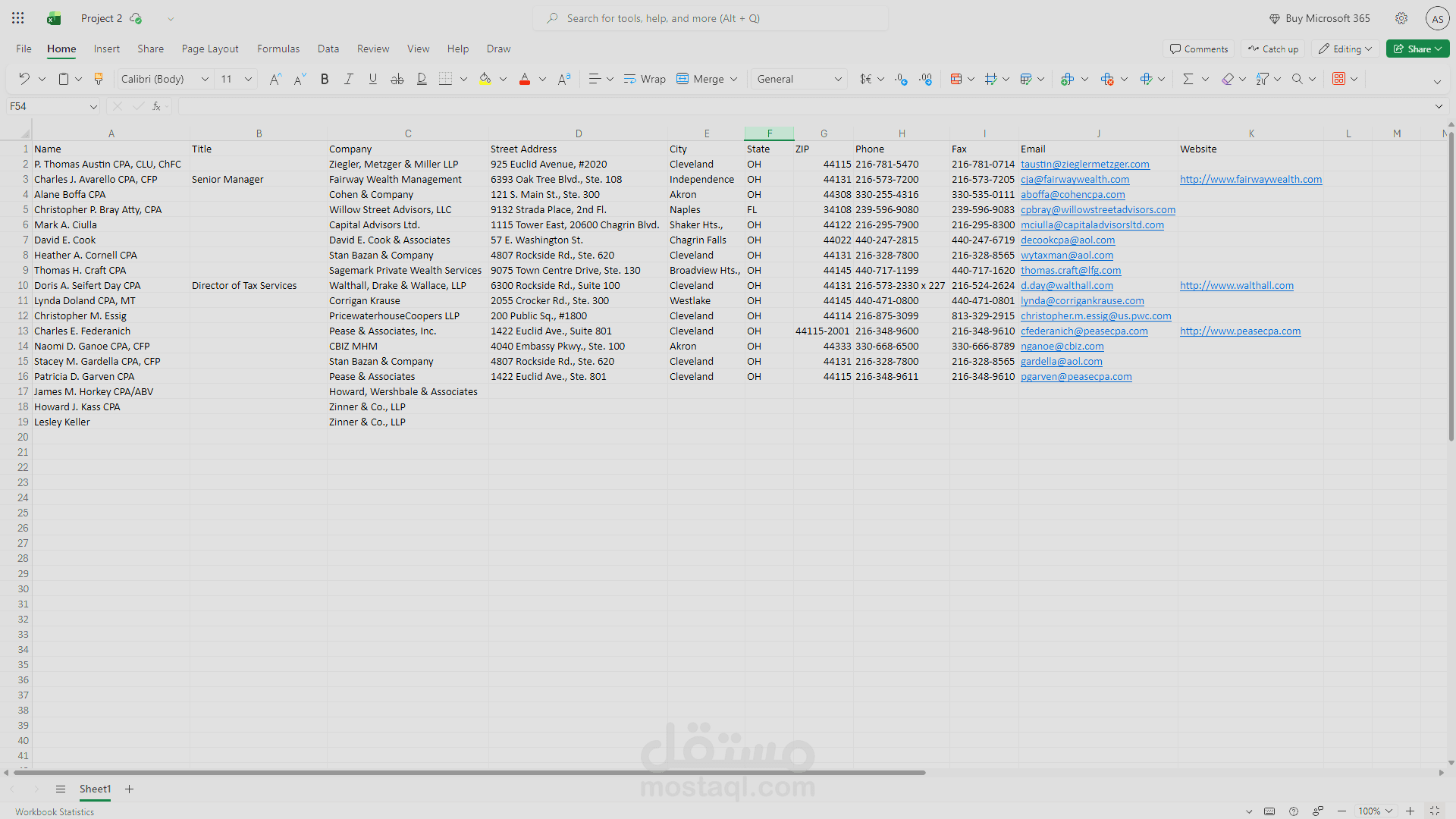Toggle Wrap text option
Screen dimensions: 1456x819
click(645, 79)
